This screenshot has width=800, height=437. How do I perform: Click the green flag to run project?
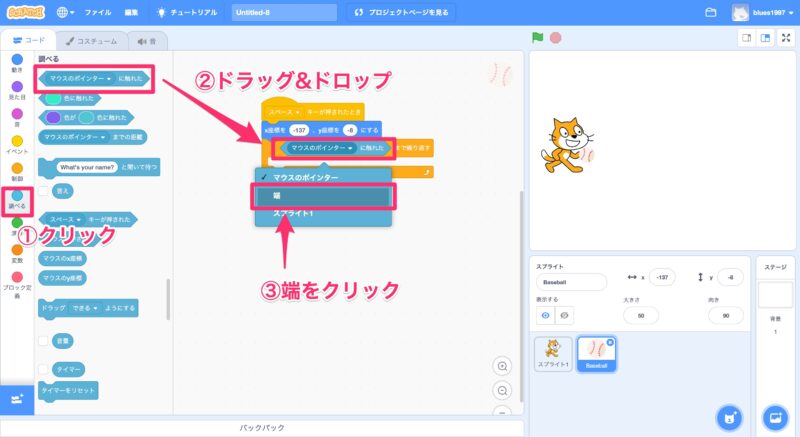click(x=536, y=38)
